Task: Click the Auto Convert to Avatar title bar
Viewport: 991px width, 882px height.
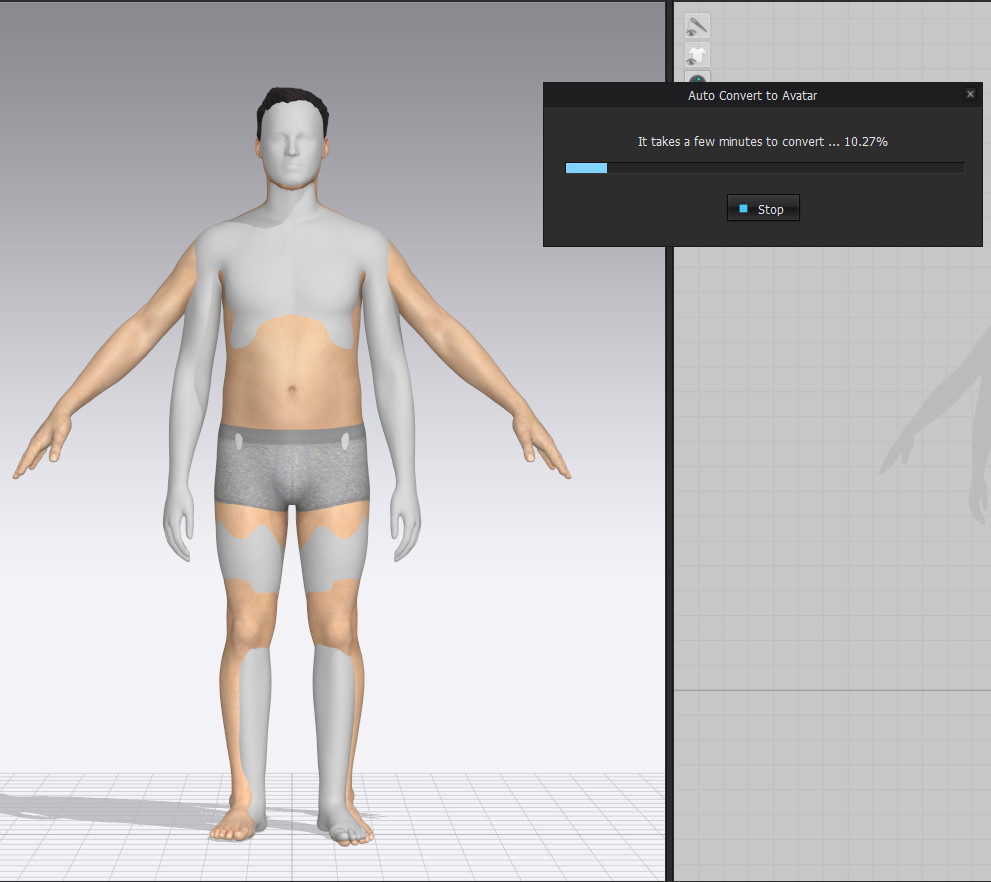Action: 752,95
